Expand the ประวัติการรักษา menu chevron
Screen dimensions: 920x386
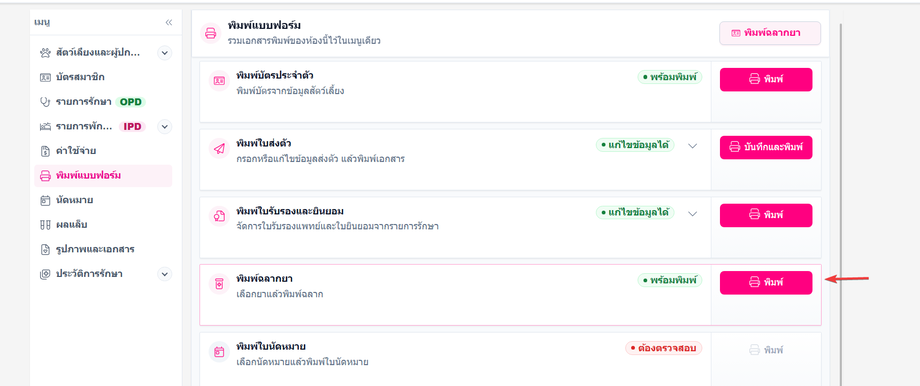165,274
